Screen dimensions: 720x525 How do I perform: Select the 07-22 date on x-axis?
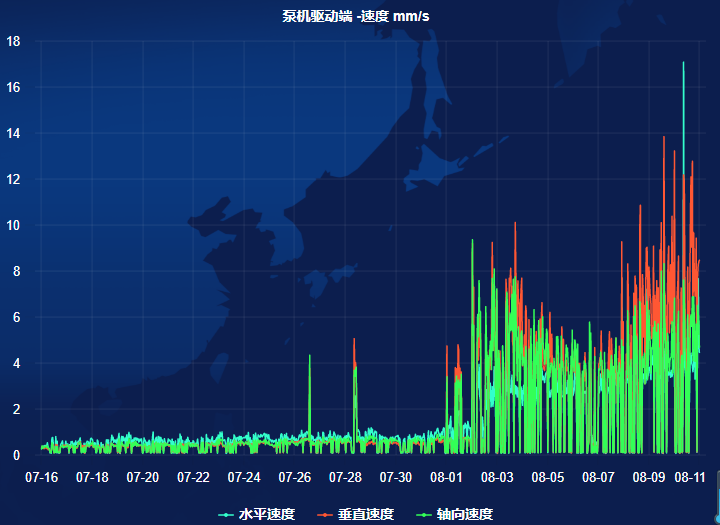[193, 477]
